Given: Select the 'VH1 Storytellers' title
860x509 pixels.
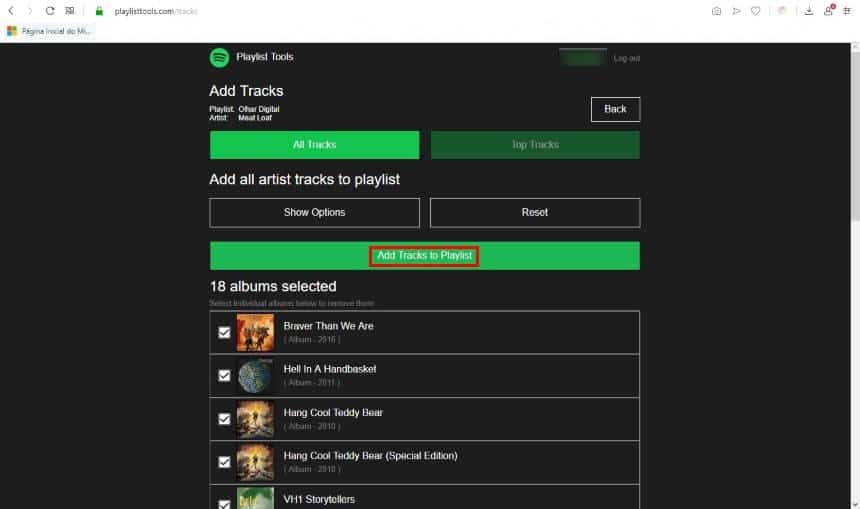Looking at the screenshot, I should pos(319,499).
